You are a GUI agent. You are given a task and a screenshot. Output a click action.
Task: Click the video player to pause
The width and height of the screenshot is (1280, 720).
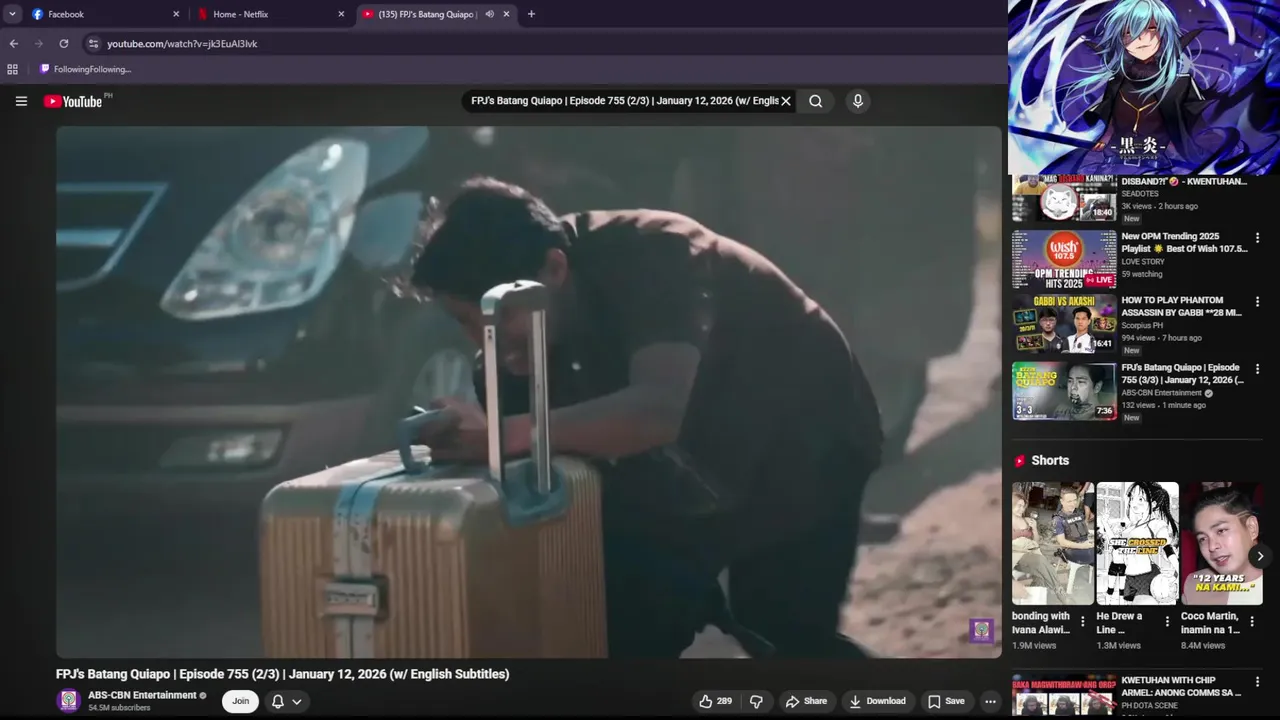[x=528, y=392]
